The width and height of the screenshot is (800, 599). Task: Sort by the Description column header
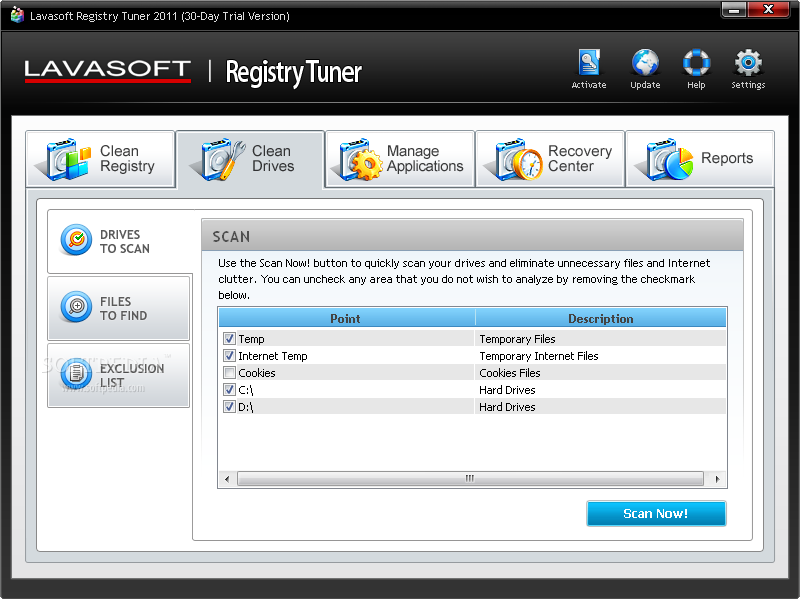coord(601,318)
